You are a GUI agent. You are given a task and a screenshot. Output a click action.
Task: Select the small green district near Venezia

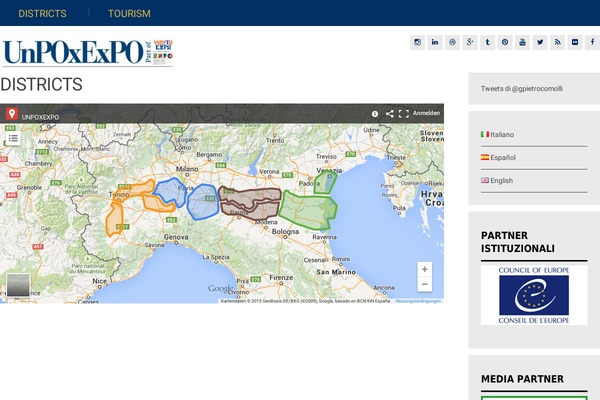[325, 183]
